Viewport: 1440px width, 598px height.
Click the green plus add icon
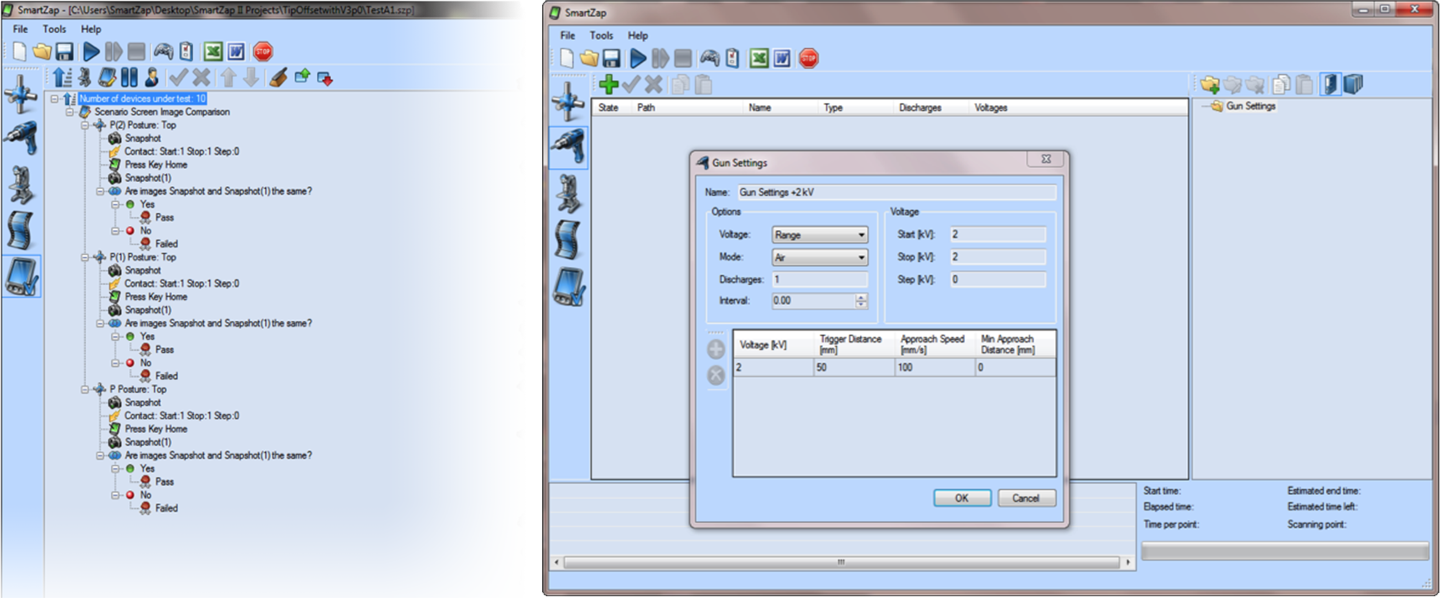(608, 86)
